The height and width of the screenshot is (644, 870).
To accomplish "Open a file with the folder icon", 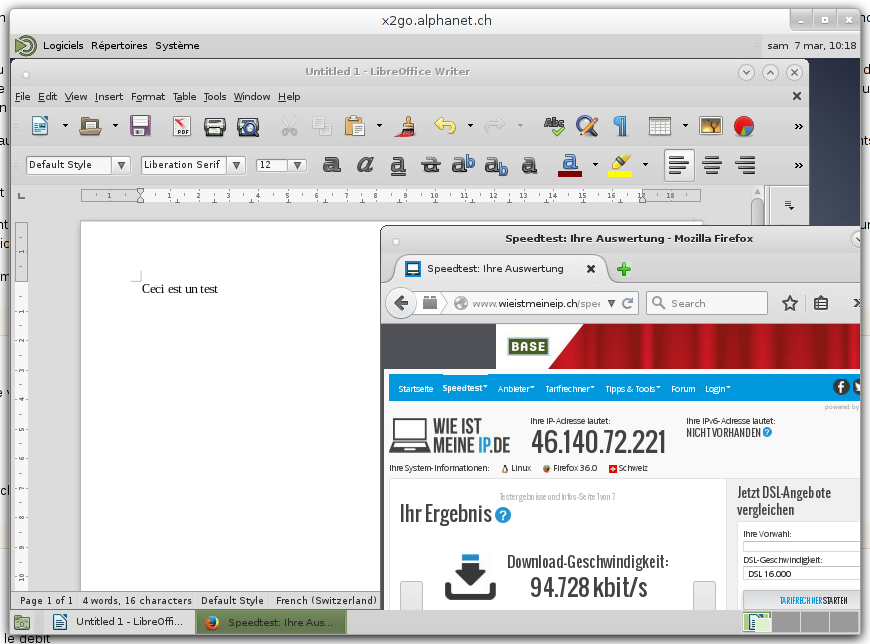I will pos(90,126).
